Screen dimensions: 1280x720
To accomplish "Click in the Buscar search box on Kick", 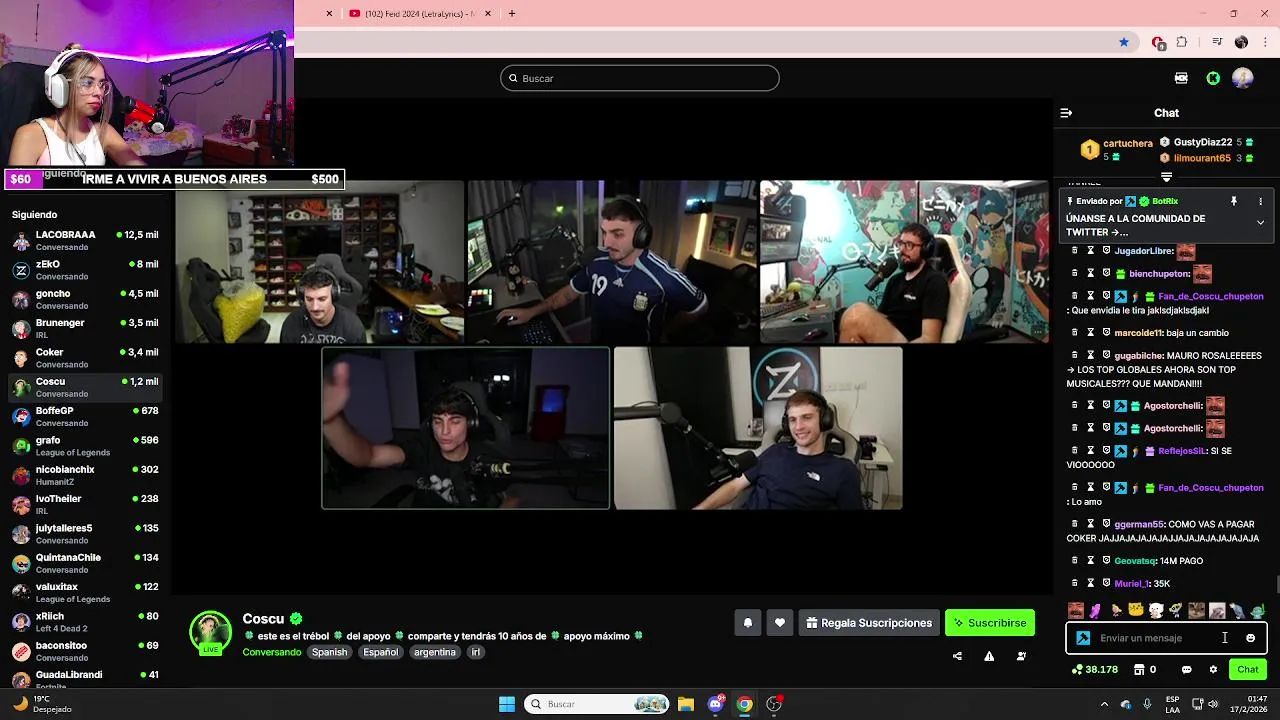I will point(640,78).
